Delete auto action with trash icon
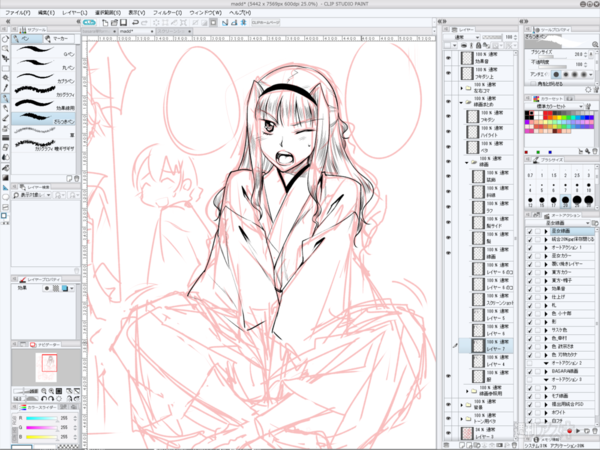This screenshot has height=450, width=600. coord(594,431)
